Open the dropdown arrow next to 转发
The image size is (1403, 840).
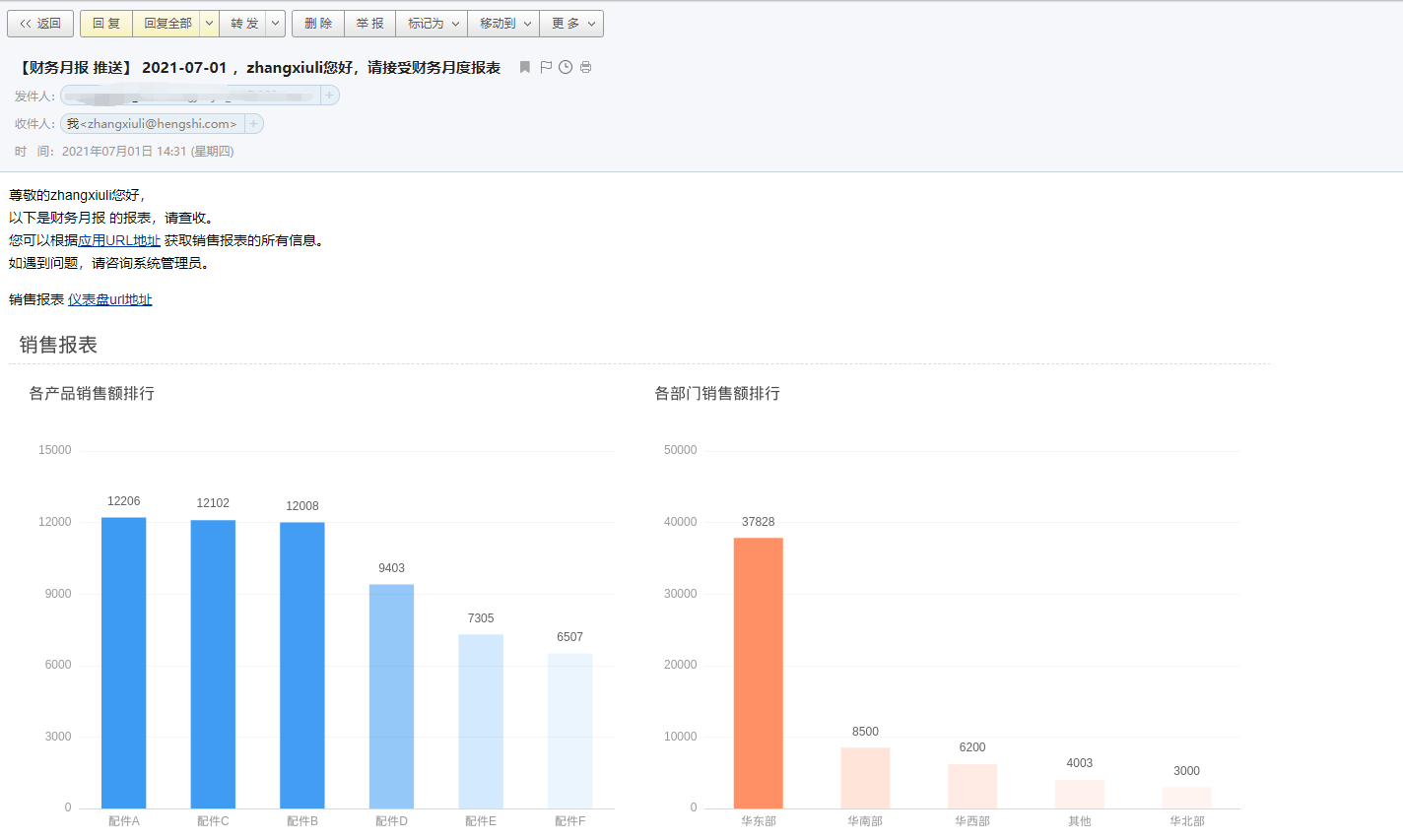point(276,24)
